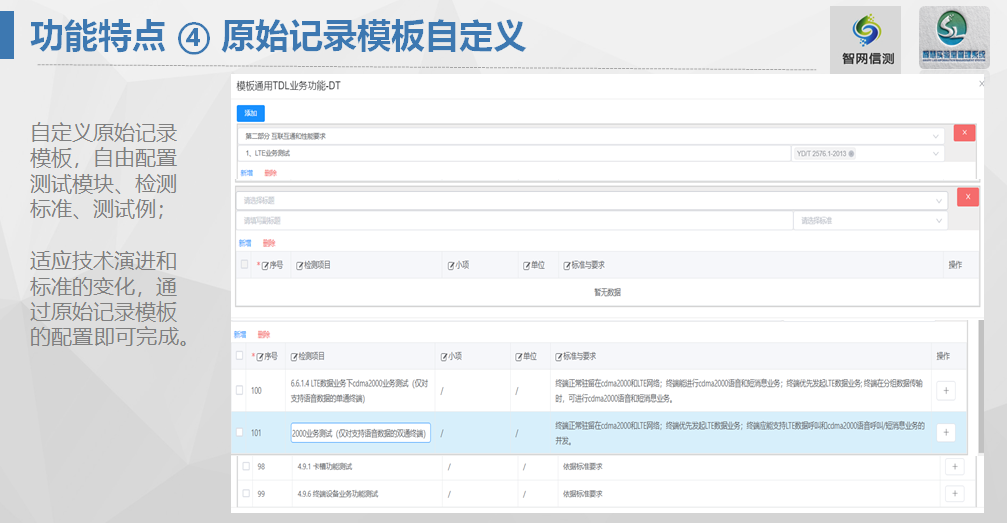Click the vertical scrollbar beside the lower table

point(981,387)
